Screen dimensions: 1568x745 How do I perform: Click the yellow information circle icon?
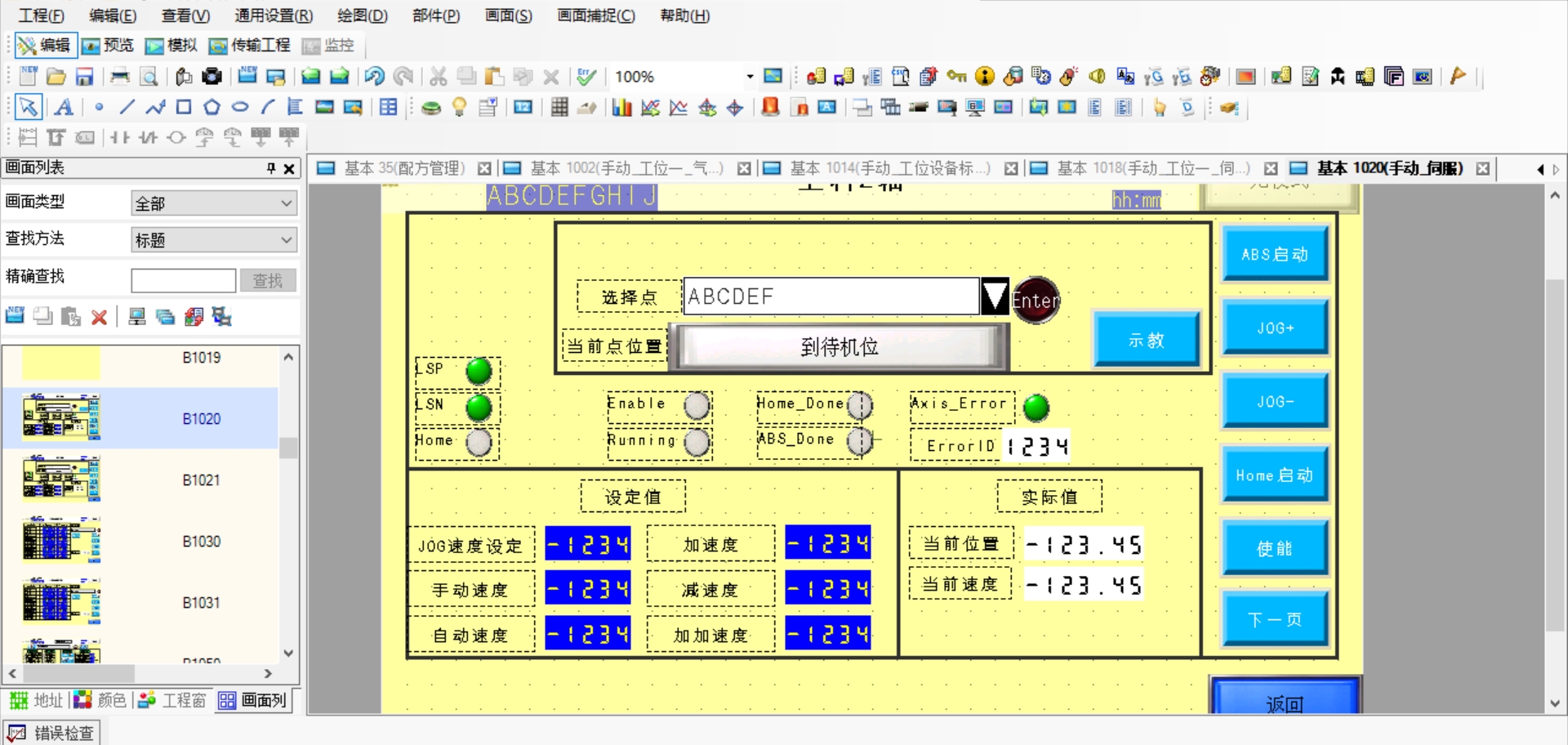[x=985, y=77]
